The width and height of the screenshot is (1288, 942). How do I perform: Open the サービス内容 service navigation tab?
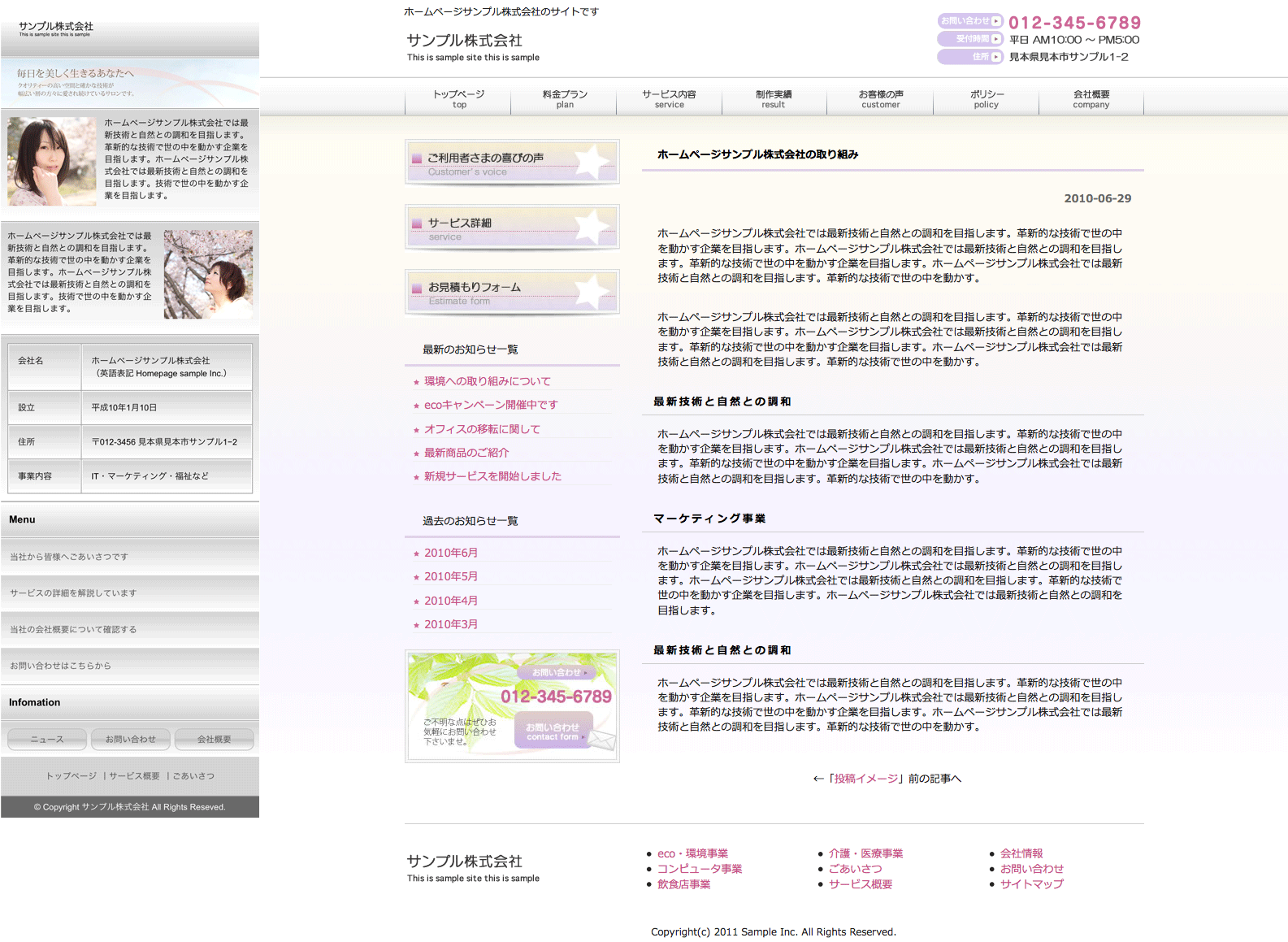[669, 98]
